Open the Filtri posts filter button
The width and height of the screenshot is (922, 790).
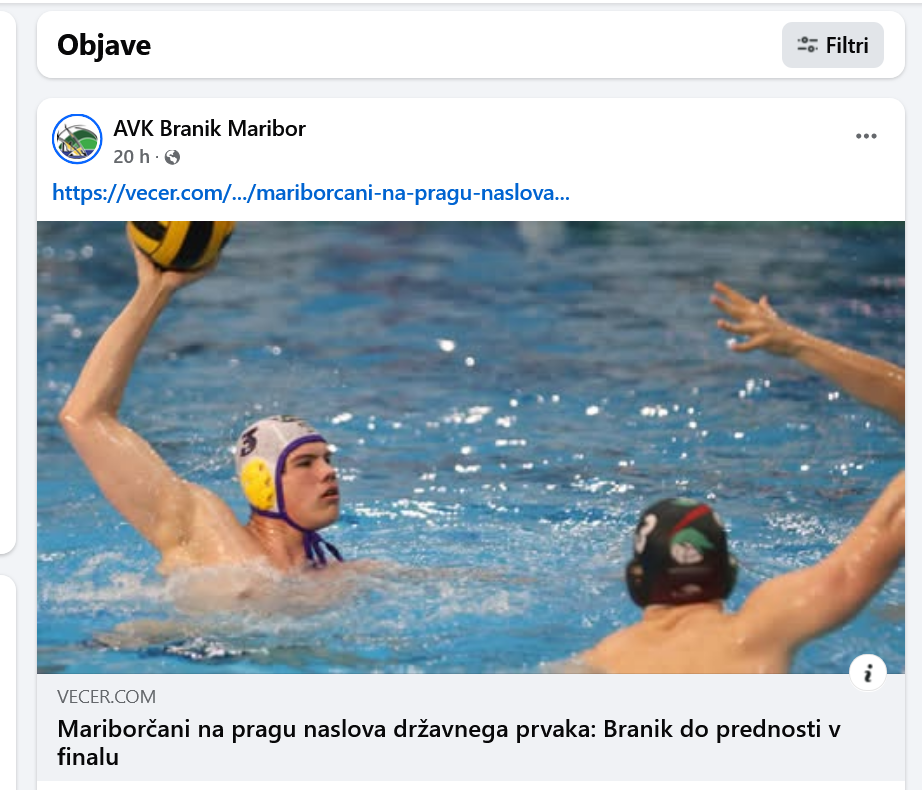coord(832,45)
